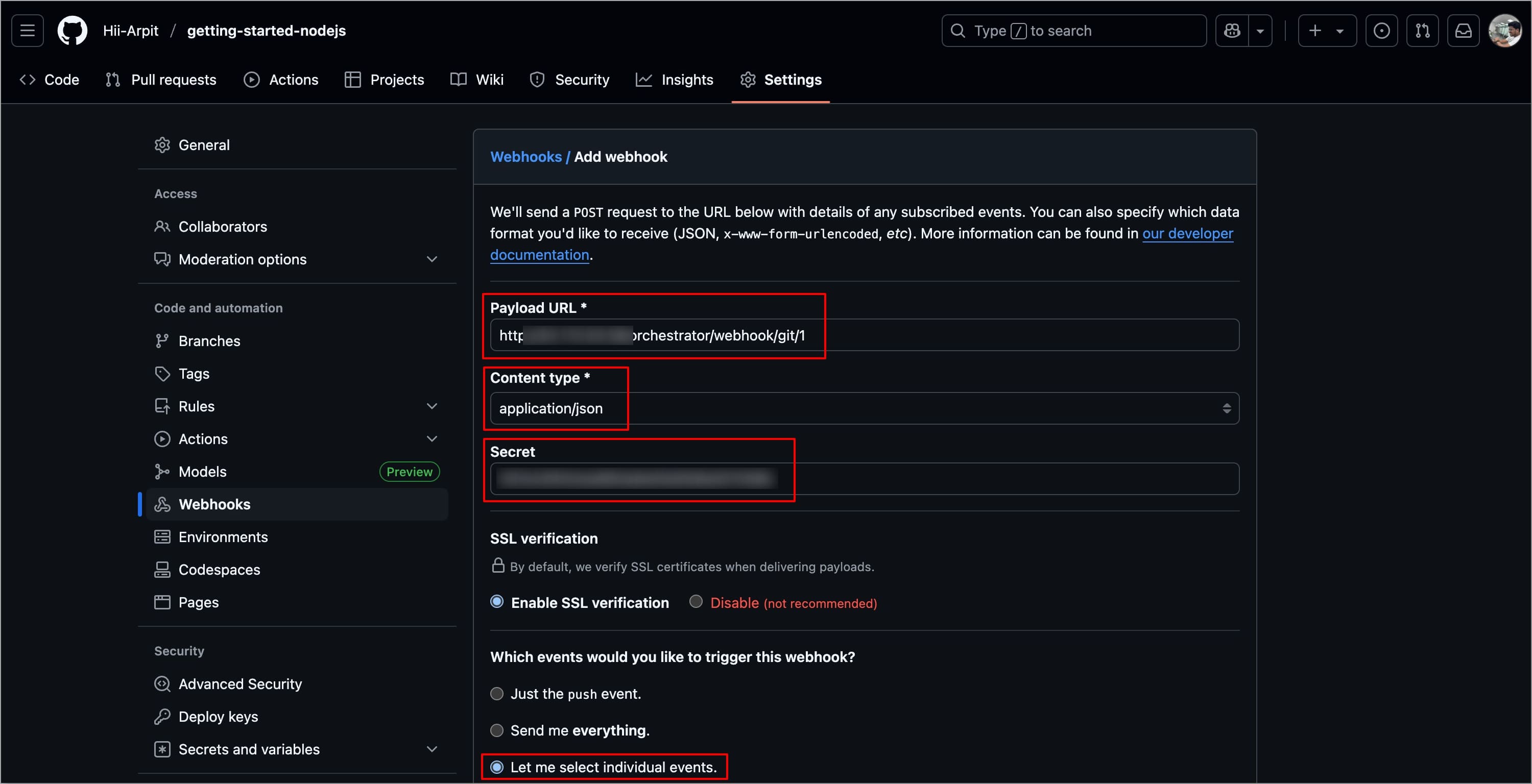Open the pull requests icon in header
The image size is (1532, 784).
coord(1422,30)
